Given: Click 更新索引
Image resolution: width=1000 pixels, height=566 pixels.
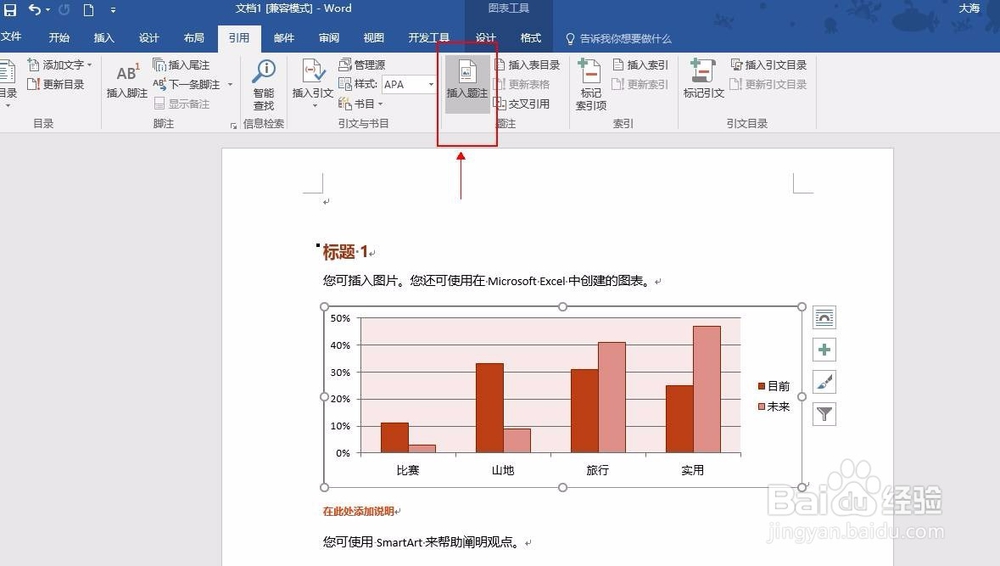Looking at the screenshot, I should coord(640,84).
